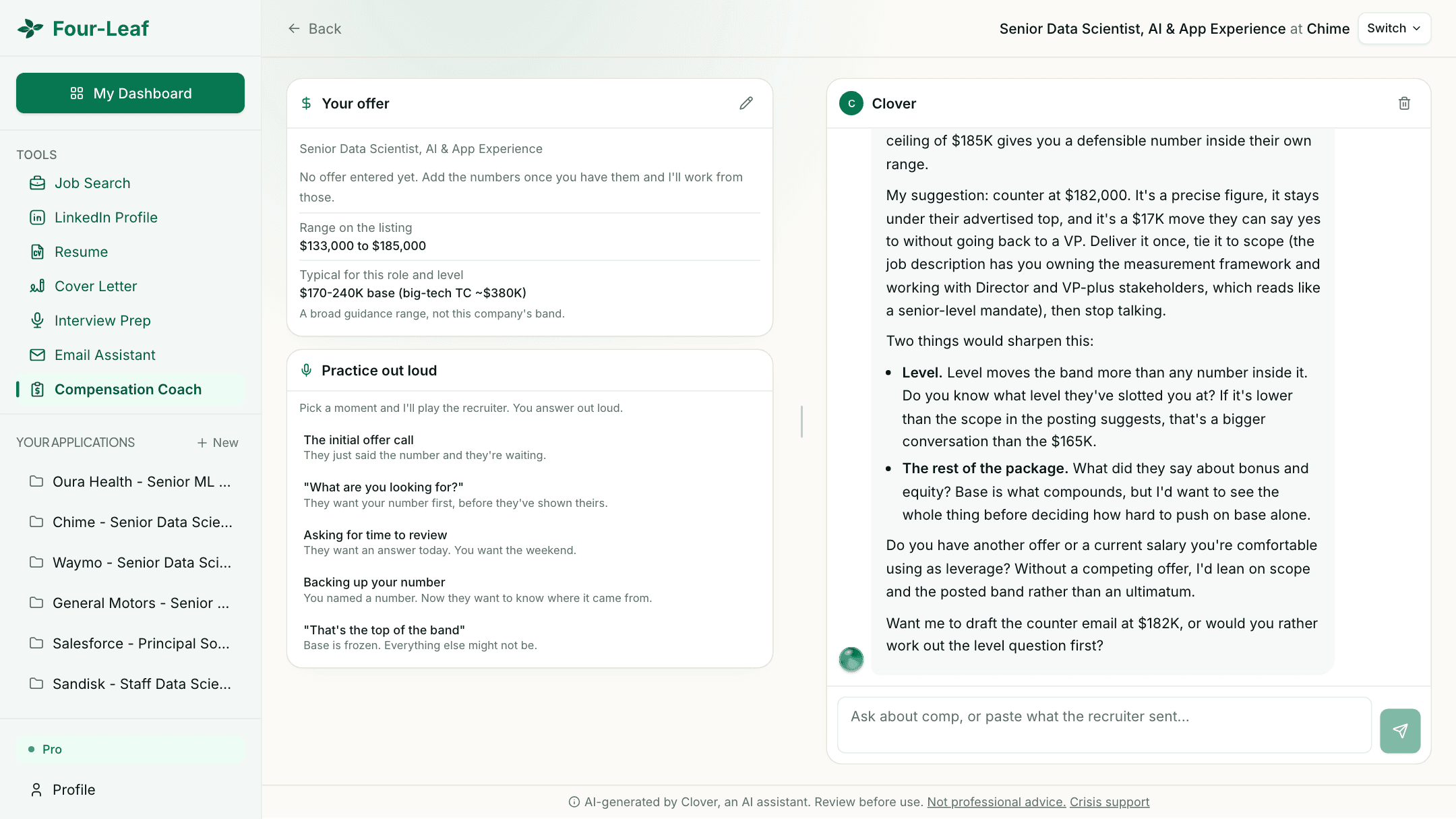
Task: Click the Interview Prep microphone icon
Action: point(38,321)
